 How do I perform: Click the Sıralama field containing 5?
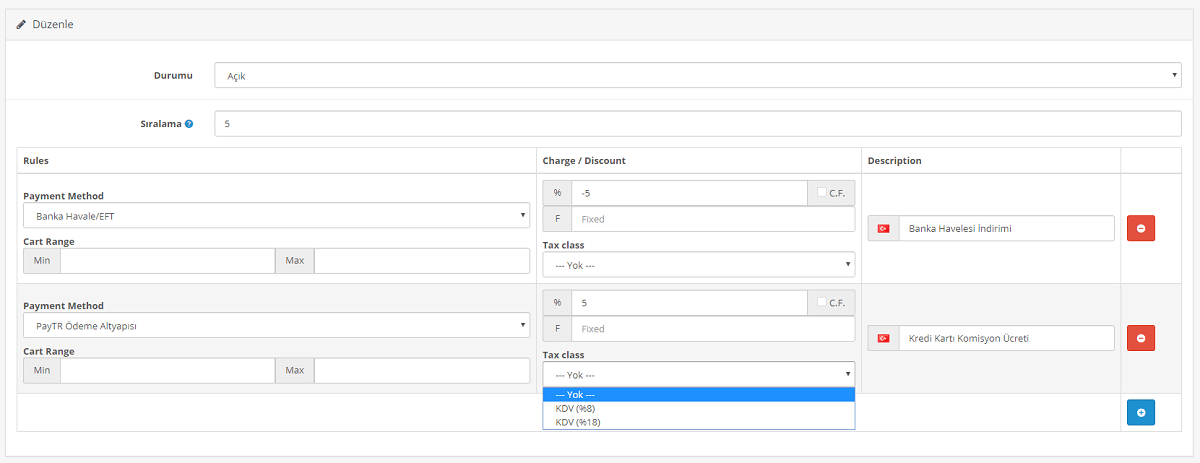[x=698, y=124]
